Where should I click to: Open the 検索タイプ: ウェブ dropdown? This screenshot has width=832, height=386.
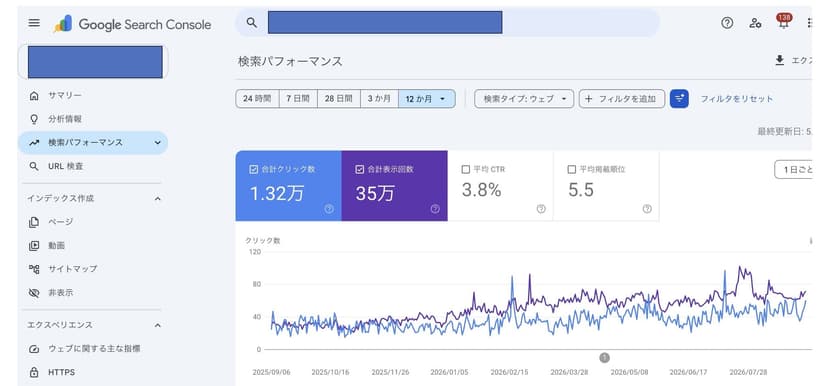click(x=524, y=99)
